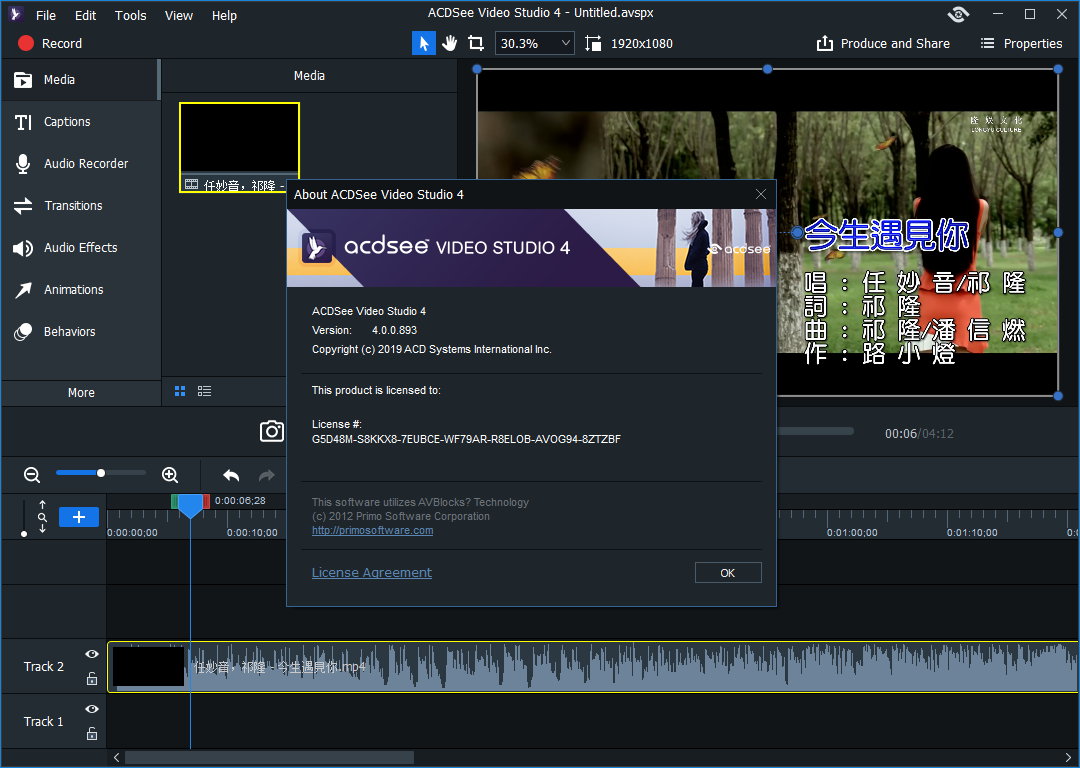Click the Track 1 label
The image size is (1080, 768).
click(x=43, y=722)
